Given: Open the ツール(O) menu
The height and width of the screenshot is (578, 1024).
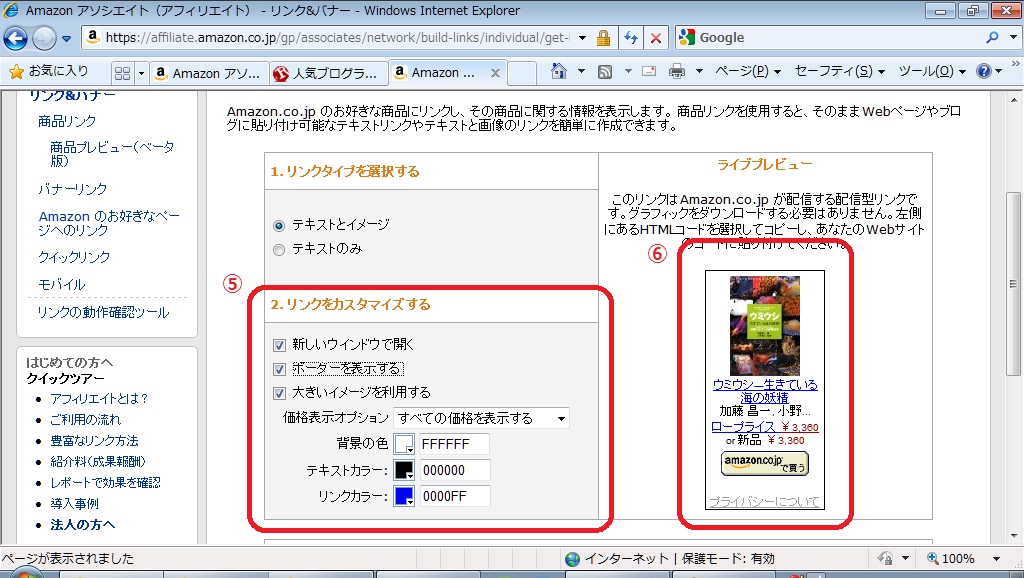Looking at the screenshot, I should (932, 71).
